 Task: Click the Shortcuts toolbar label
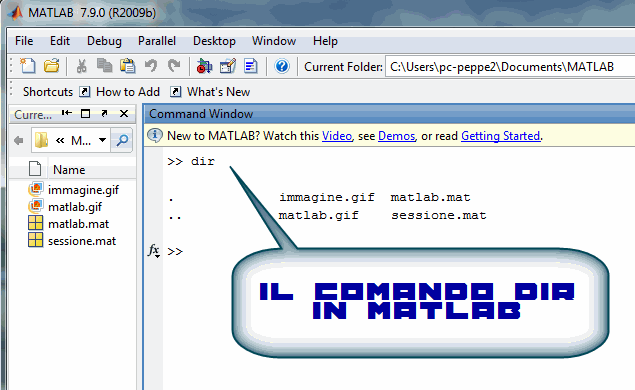pos(48,92)
